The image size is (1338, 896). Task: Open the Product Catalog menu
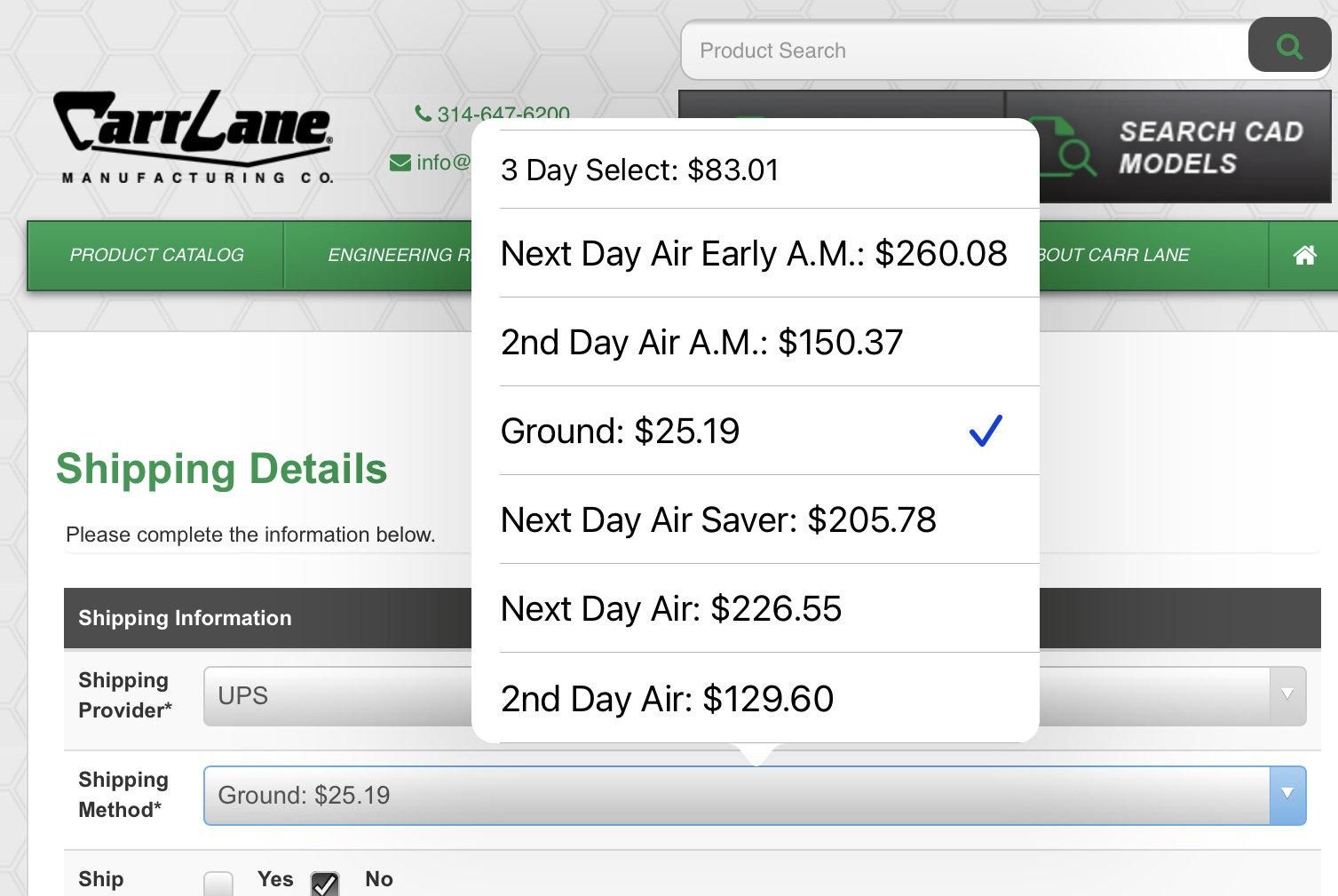point(156,256)
